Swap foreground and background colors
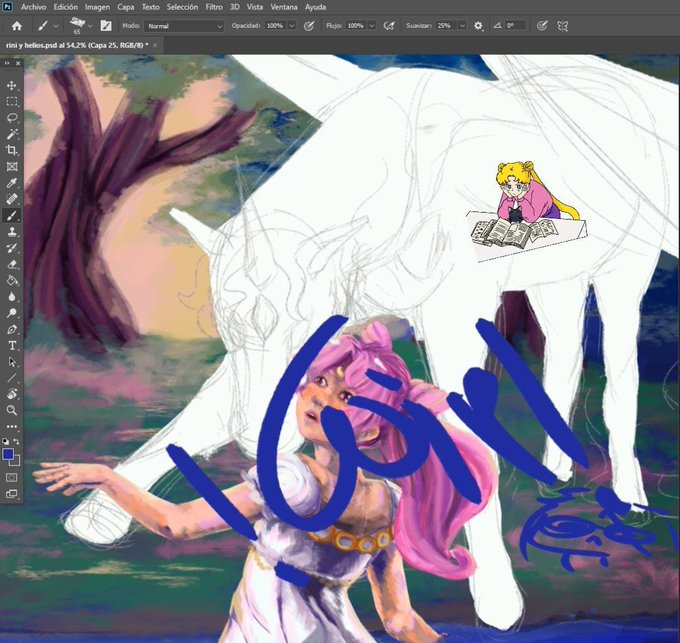This screenshot has height=643, width=680. [16, 441]
